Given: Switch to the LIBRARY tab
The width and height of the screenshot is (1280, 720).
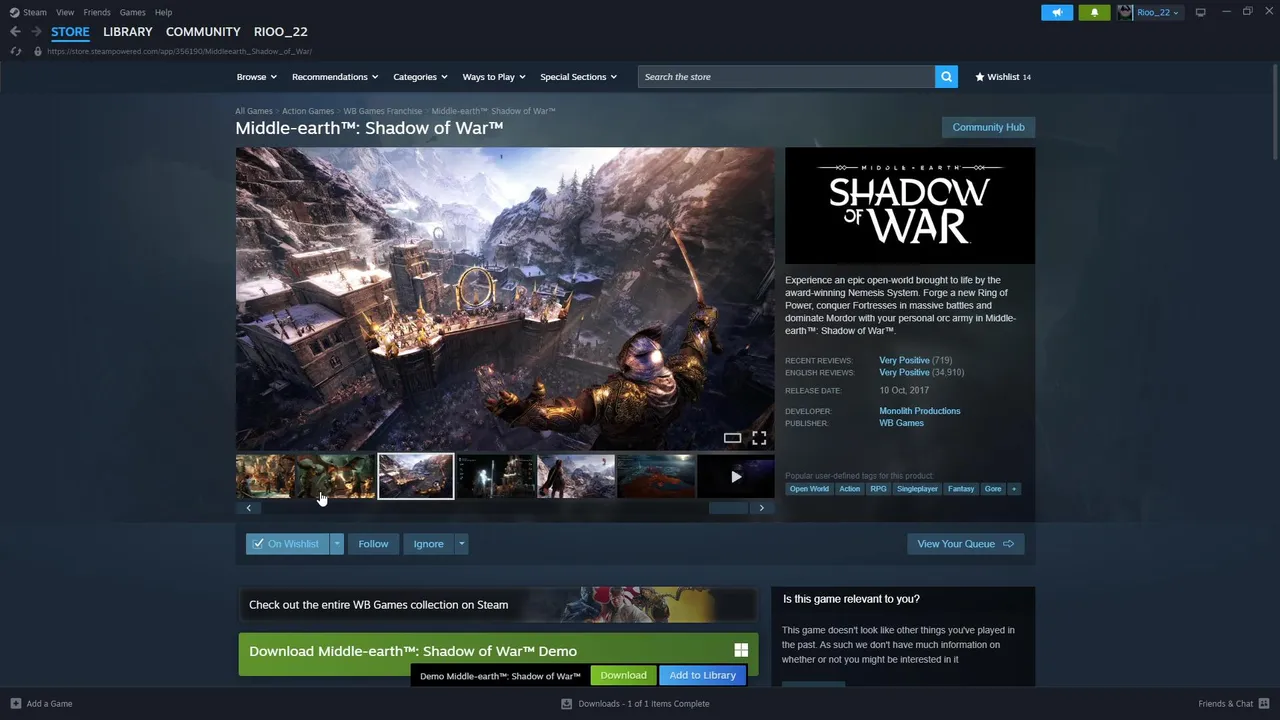Looking at the screenshot, I should click(128, 32).
